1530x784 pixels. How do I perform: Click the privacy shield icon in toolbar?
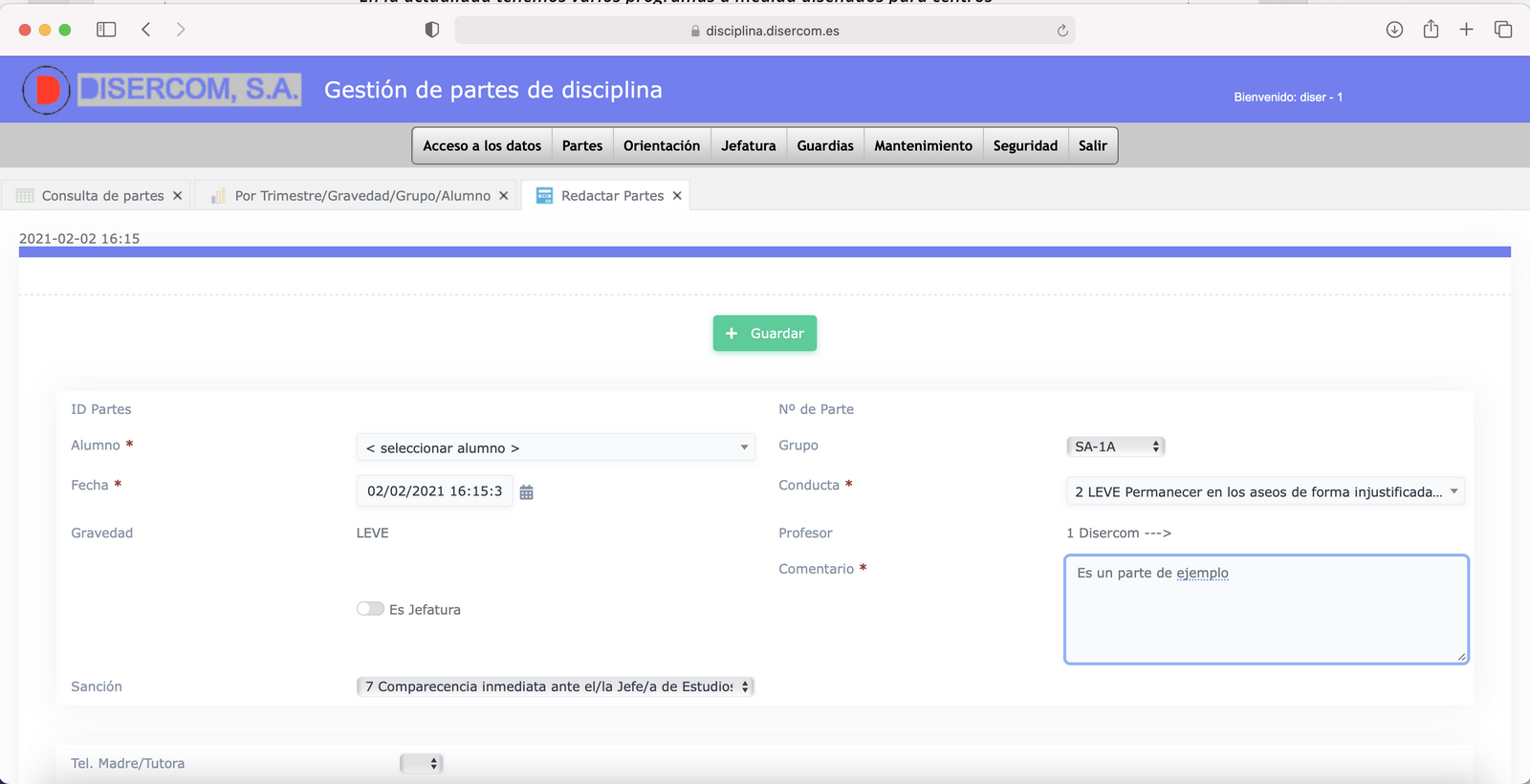click(432, 30)
